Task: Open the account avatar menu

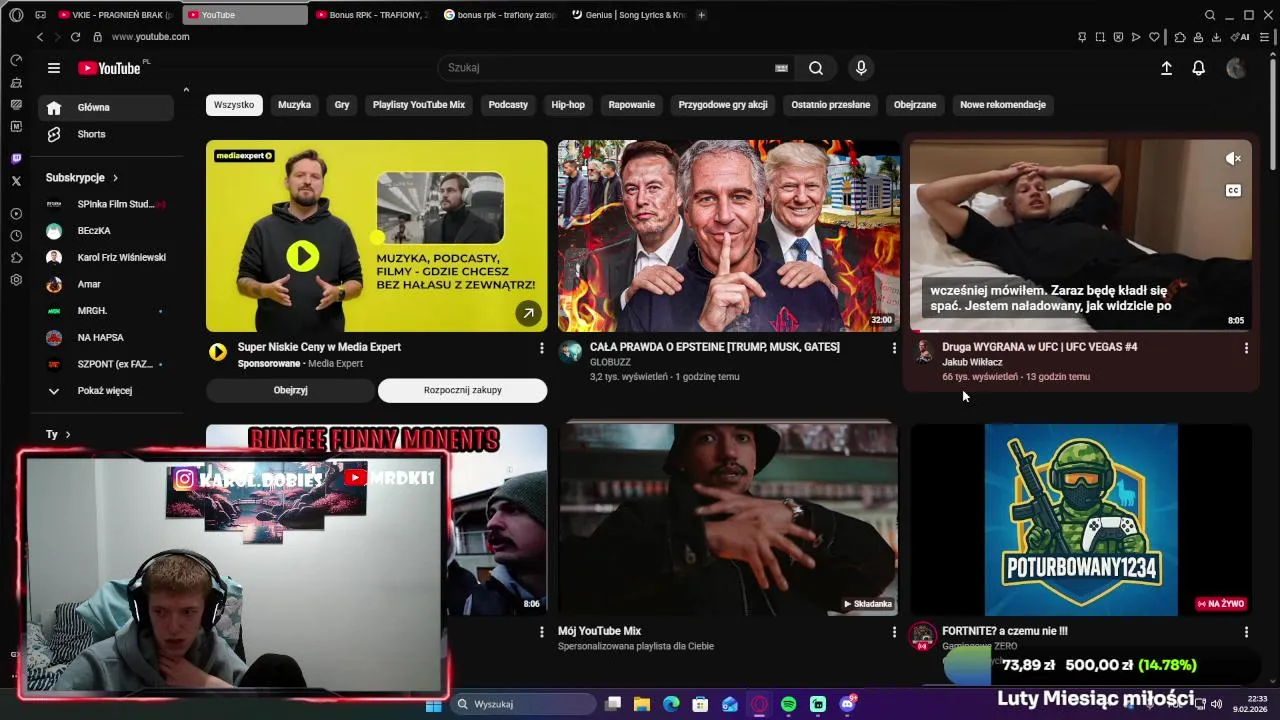Action: click(x=1236, y=68)
